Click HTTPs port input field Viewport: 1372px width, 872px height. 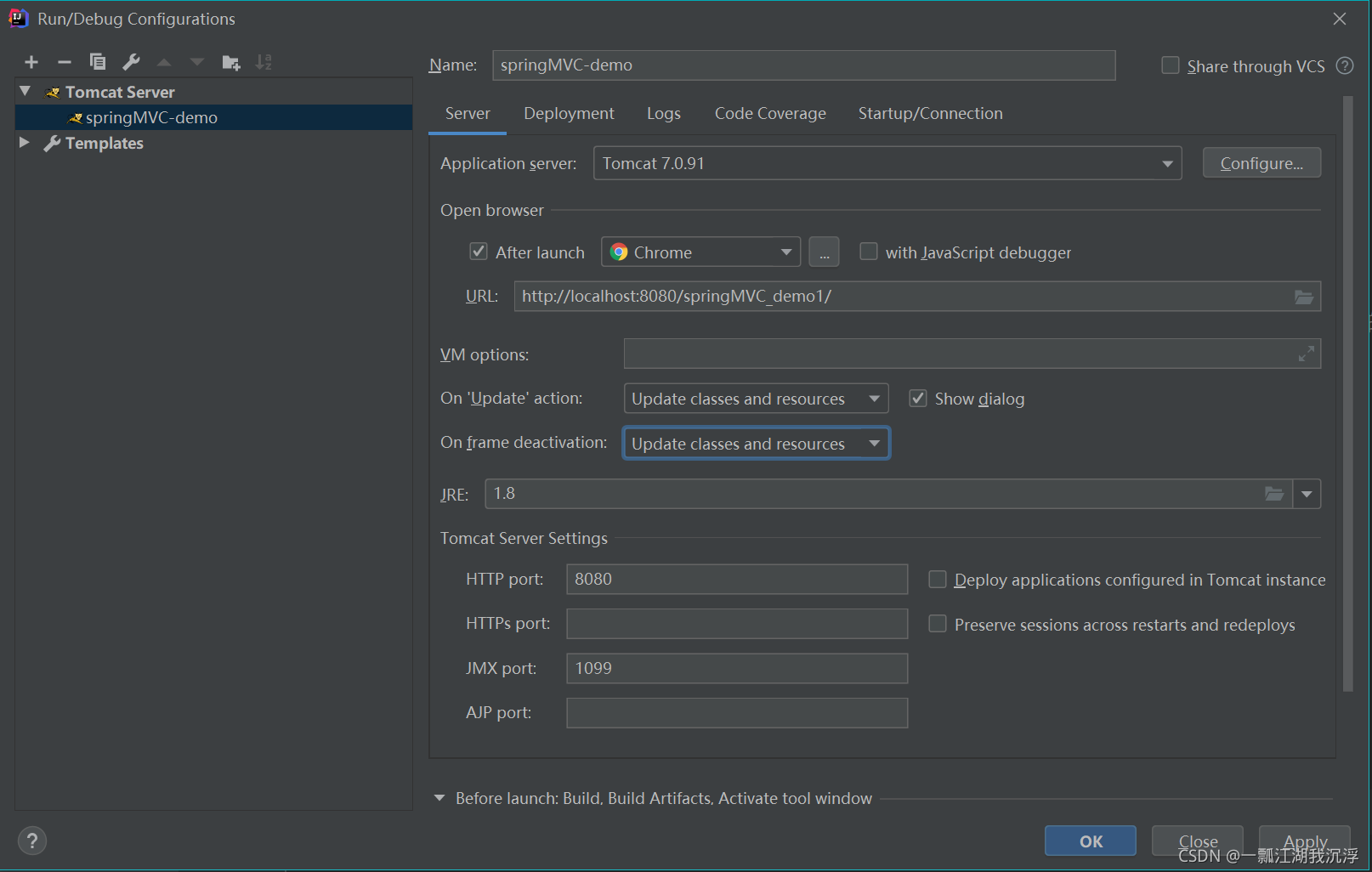737,623
